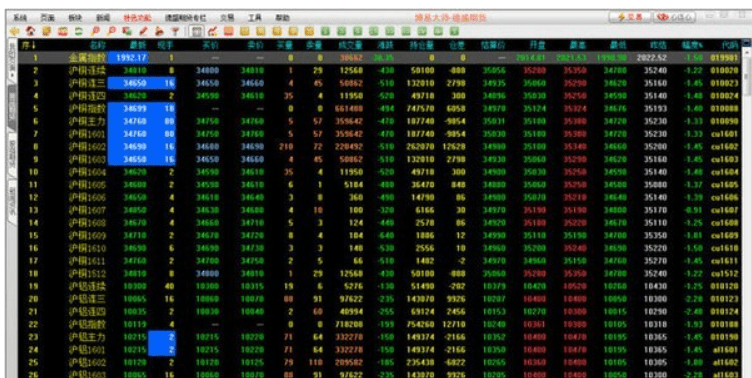
Task: Sort by the 序 column header arrow
Action: (x=26, y=45)
